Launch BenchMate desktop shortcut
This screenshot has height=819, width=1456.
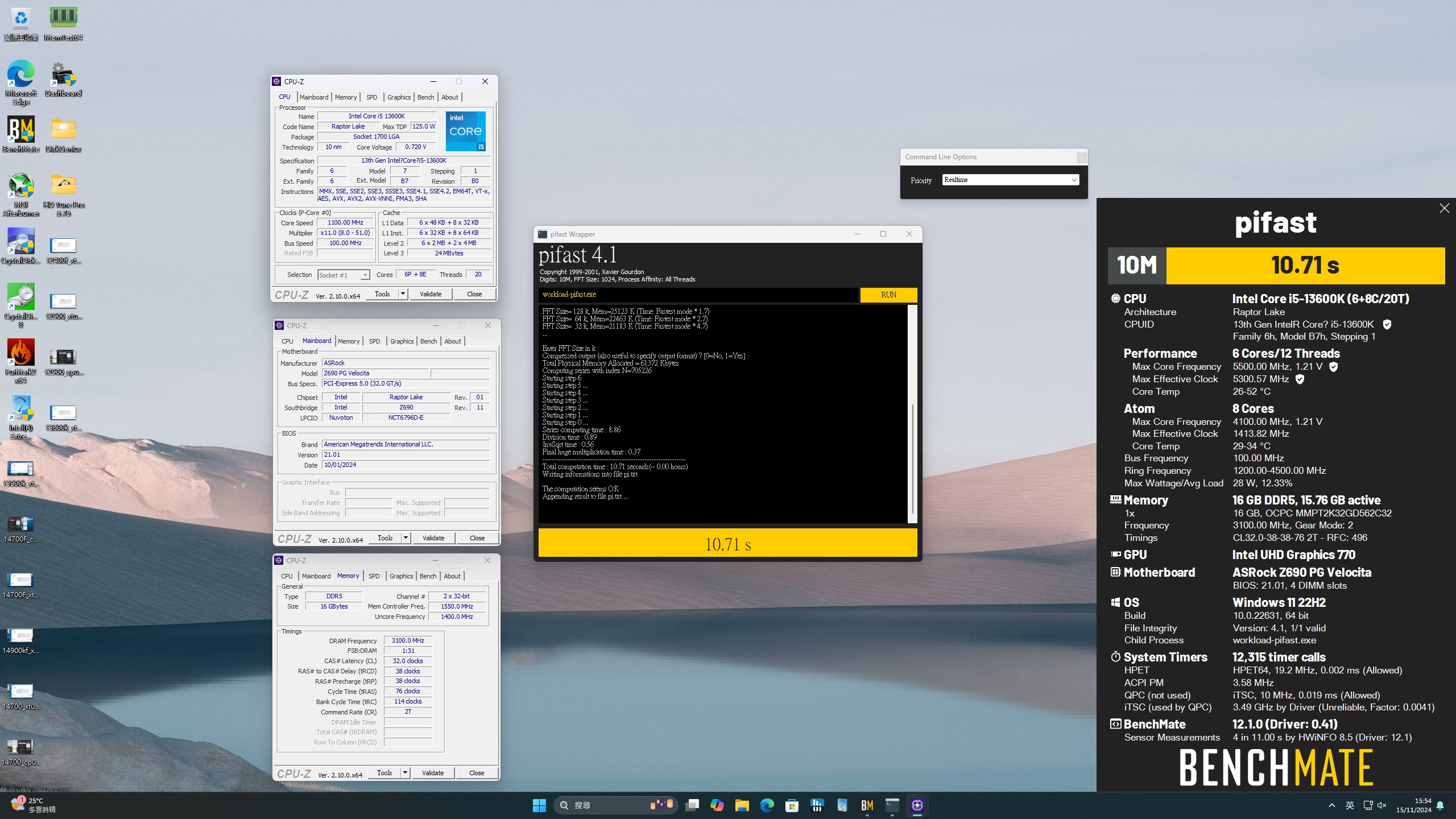[x=20, y=135]
